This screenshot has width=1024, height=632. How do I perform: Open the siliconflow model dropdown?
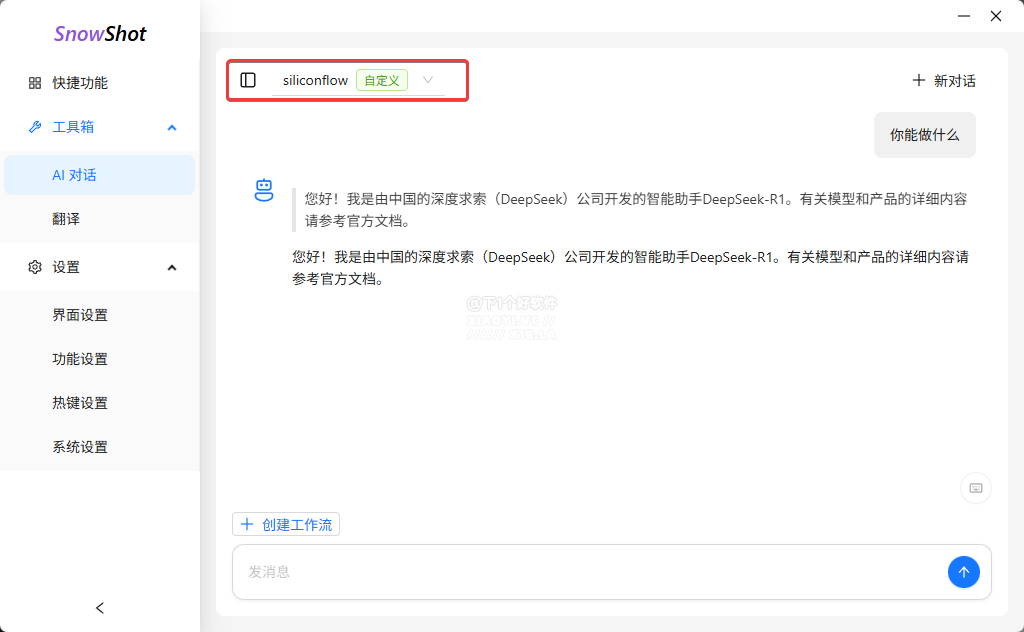pos(359,80)
